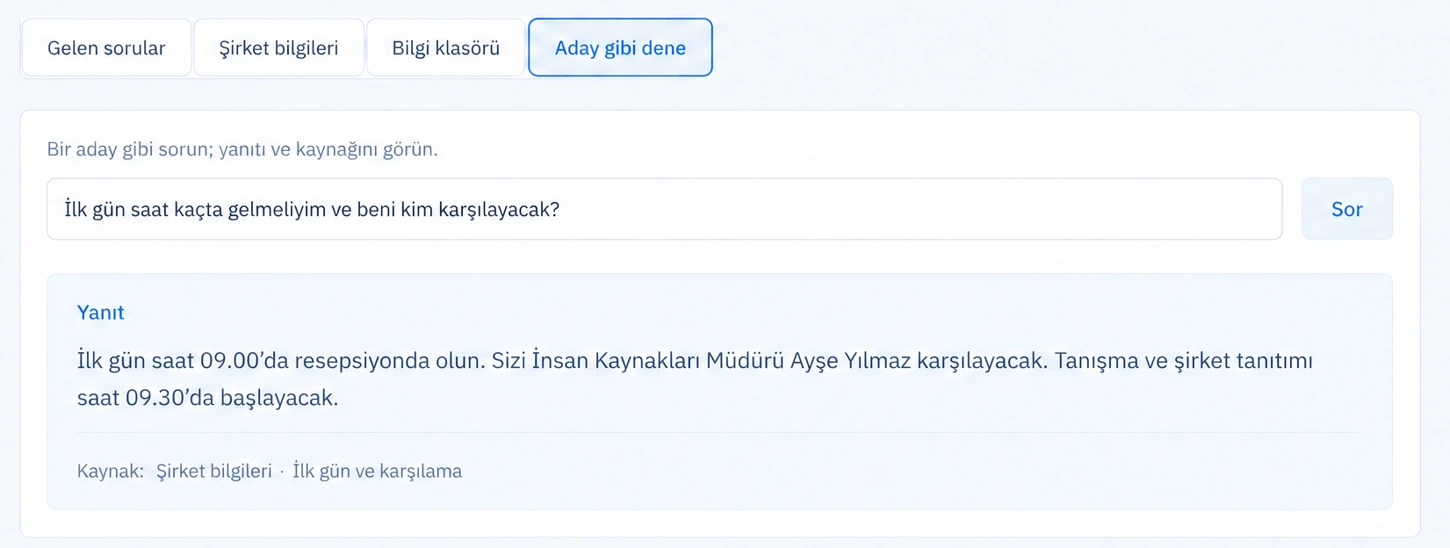Click the Şirket bilgileri source reference
Image resolution: width=1450 pixels, height=548 pixels.
pos(214,471)
